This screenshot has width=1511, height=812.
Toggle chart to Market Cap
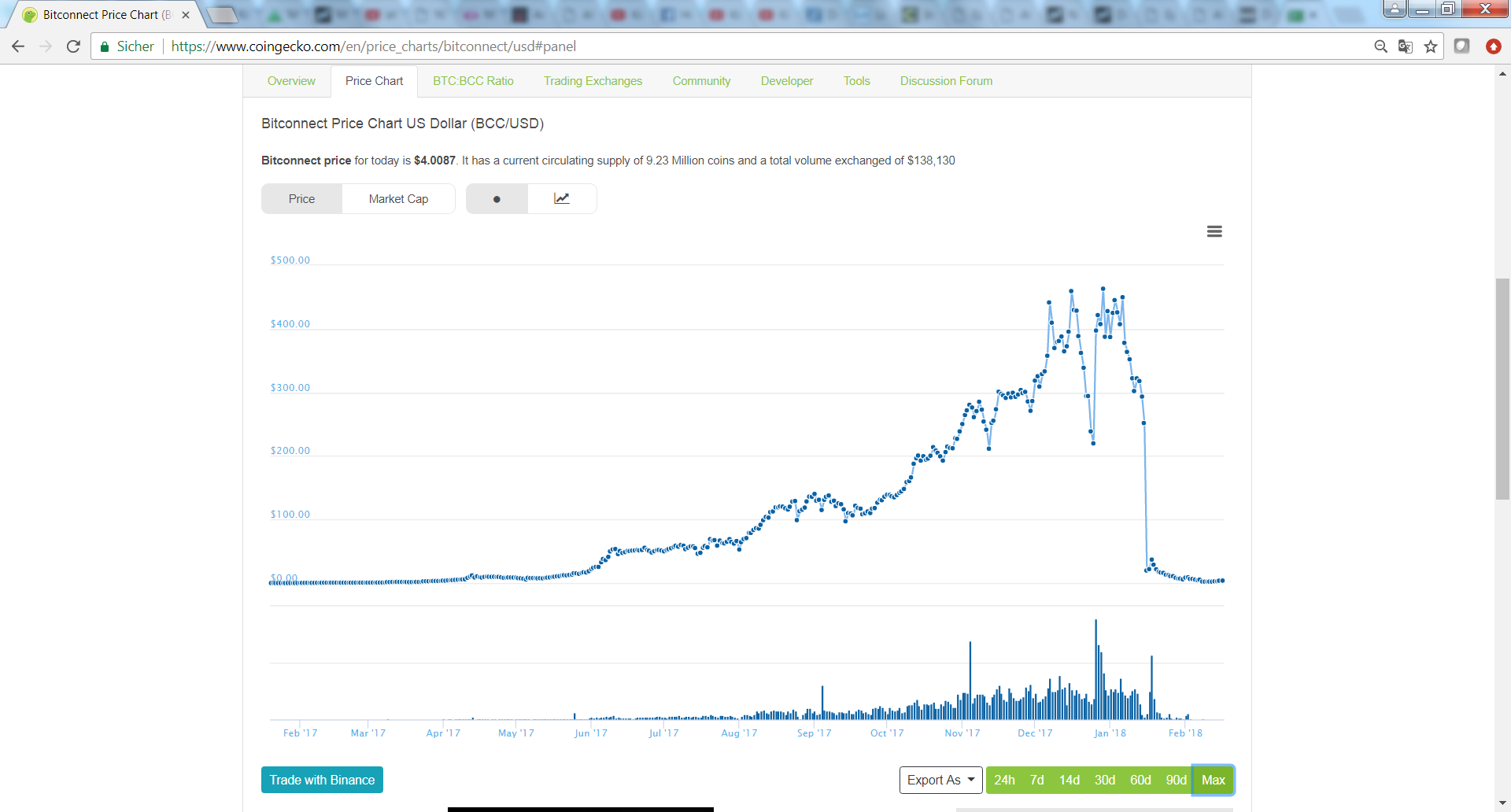(398, 199)
